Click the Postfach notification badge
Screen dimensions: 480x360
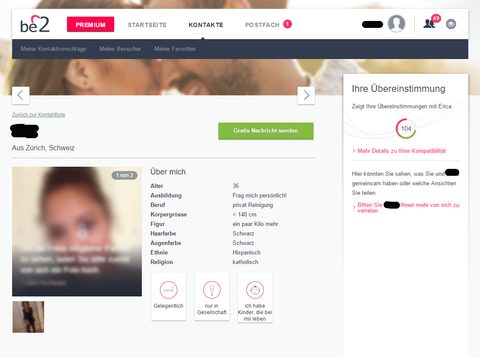pyautogui.click(x=287, y=24)
